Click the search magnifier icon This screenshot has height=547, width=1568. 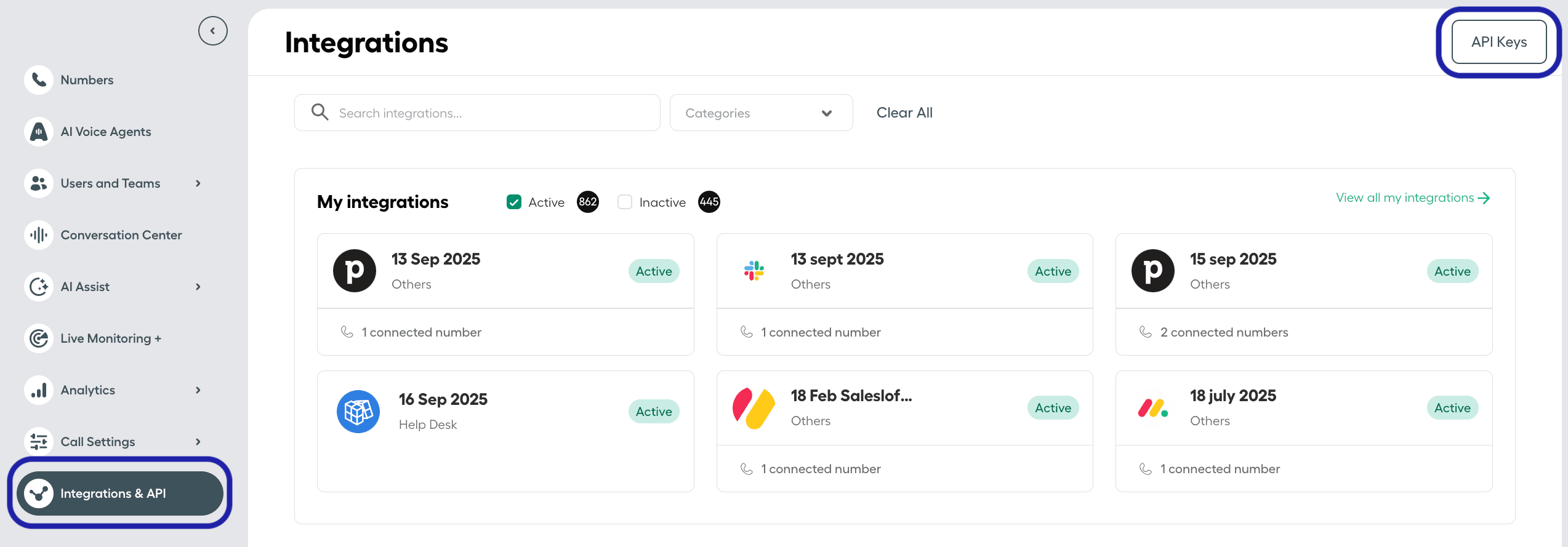tap(320, 113)
